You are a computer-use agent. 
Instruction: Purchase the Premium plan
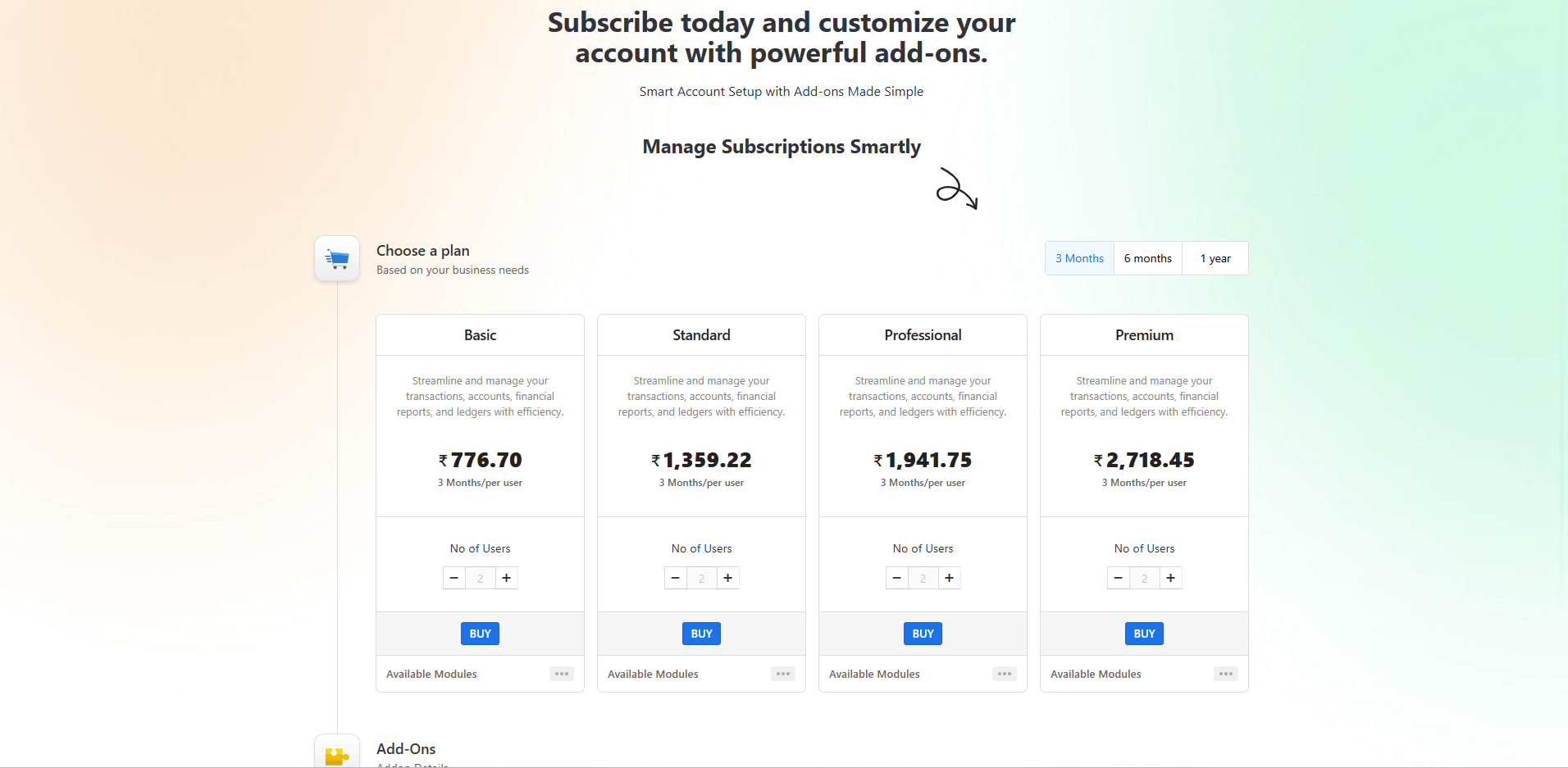[x=1144, y=634]
